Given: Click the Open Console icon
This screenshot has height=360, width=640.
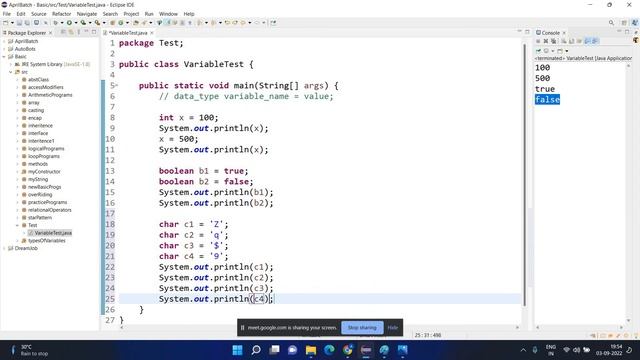Looking at the screenshot, I should (x=560, y=51).
